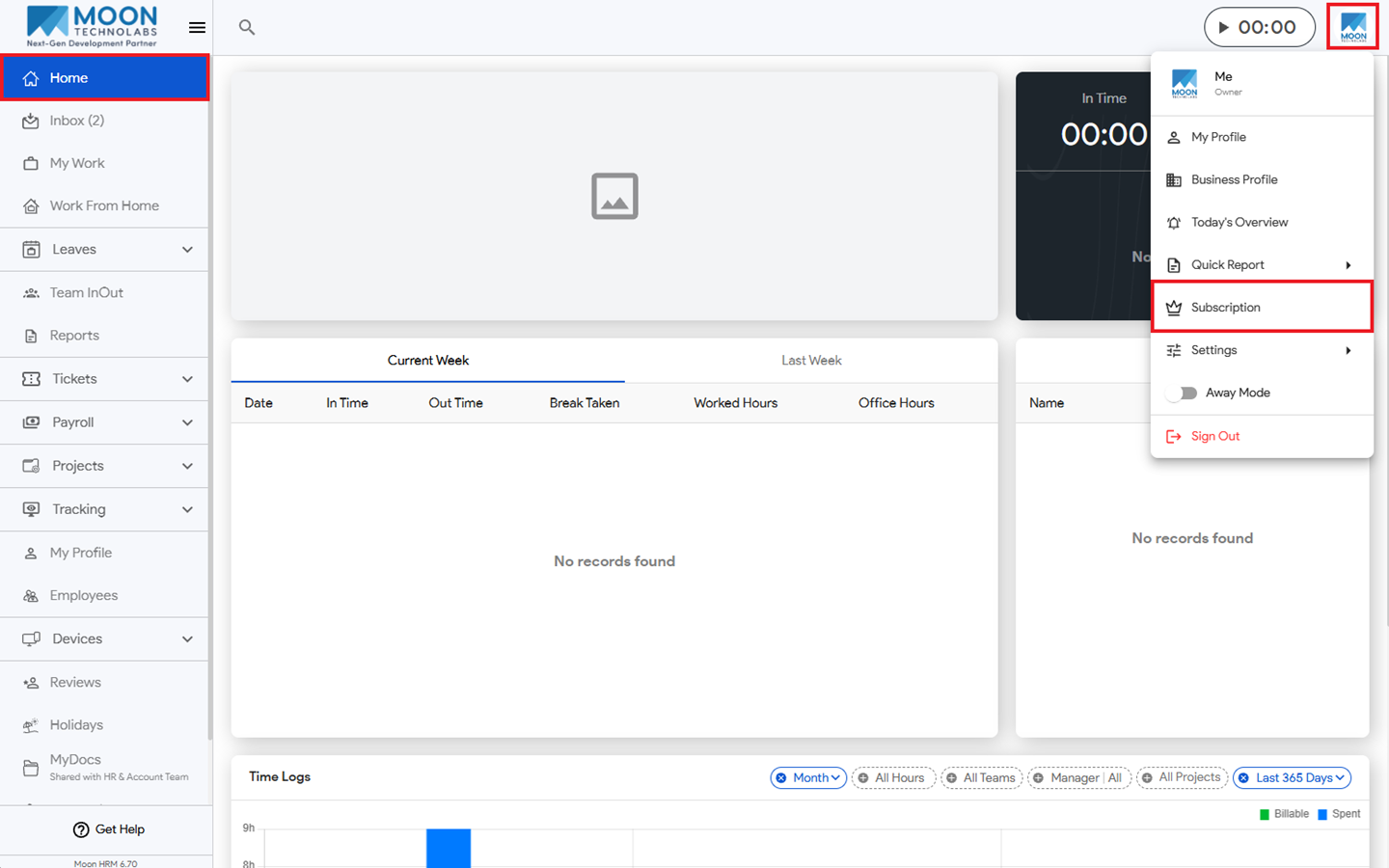Start the timer play button
The height and width of the screenshot is (868, 1389).
pos(1223,27)
